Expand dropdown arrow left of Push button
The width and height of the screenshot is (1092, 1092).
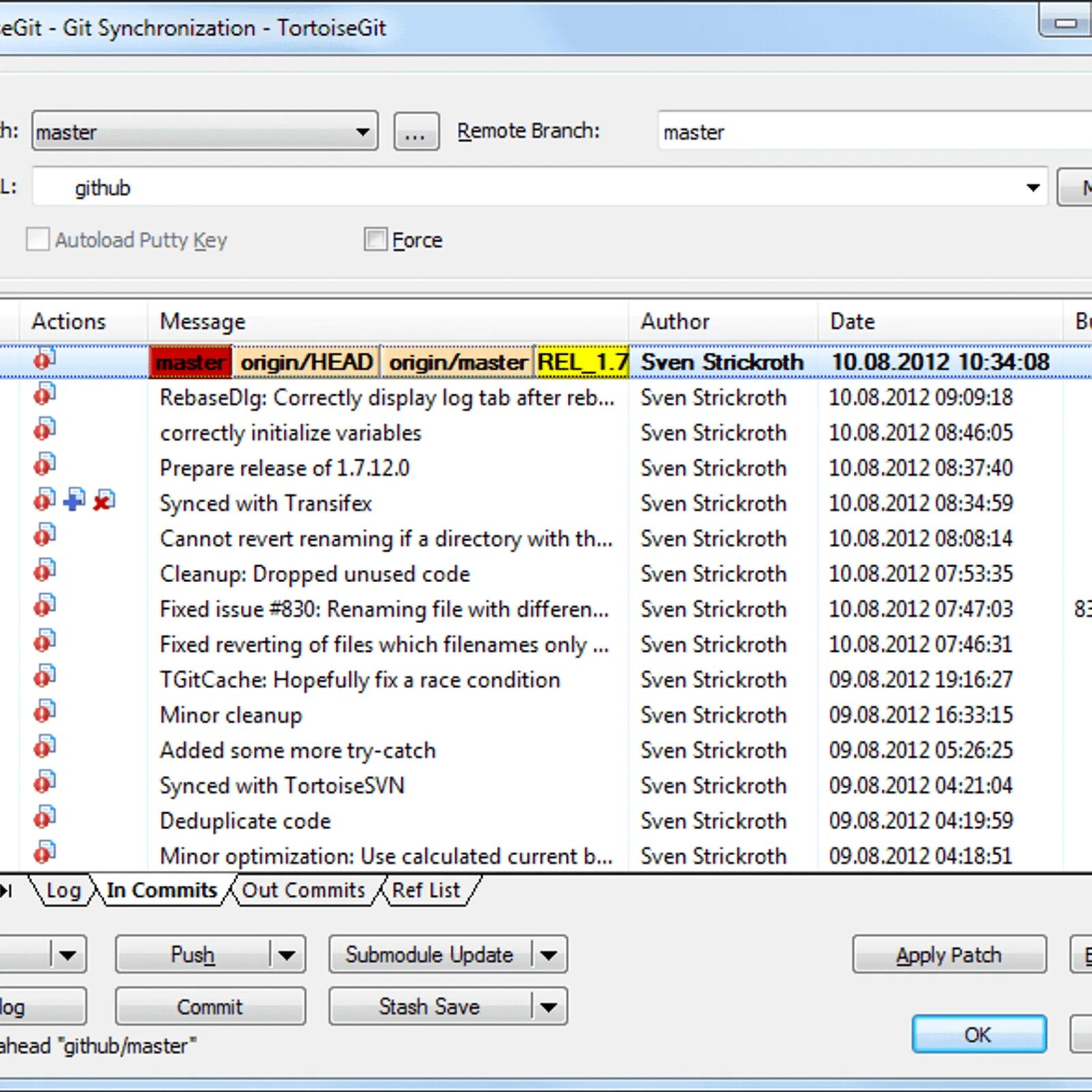pos(68,954)
